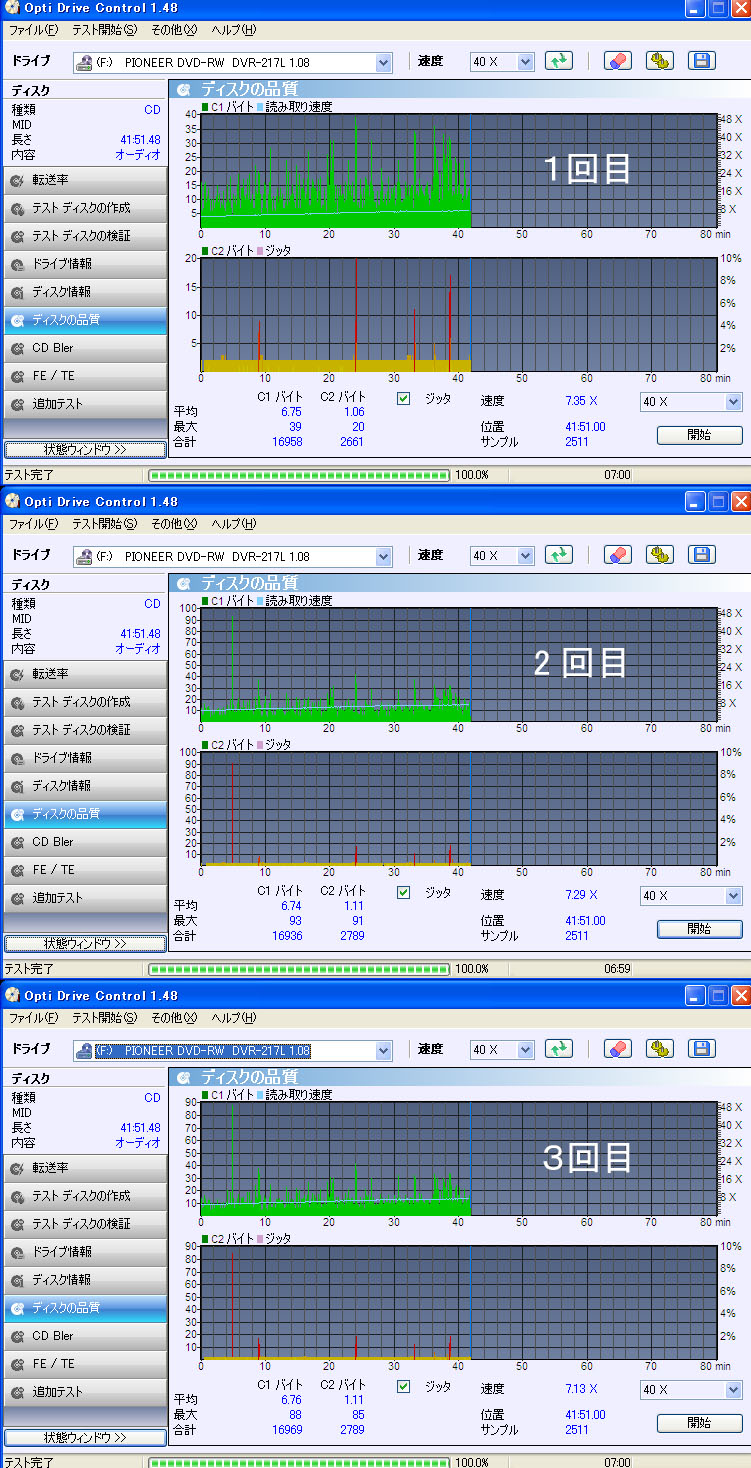
Task: Click the C1 バイト graph in the 1回目 window
Action: (x=459, y=171)
